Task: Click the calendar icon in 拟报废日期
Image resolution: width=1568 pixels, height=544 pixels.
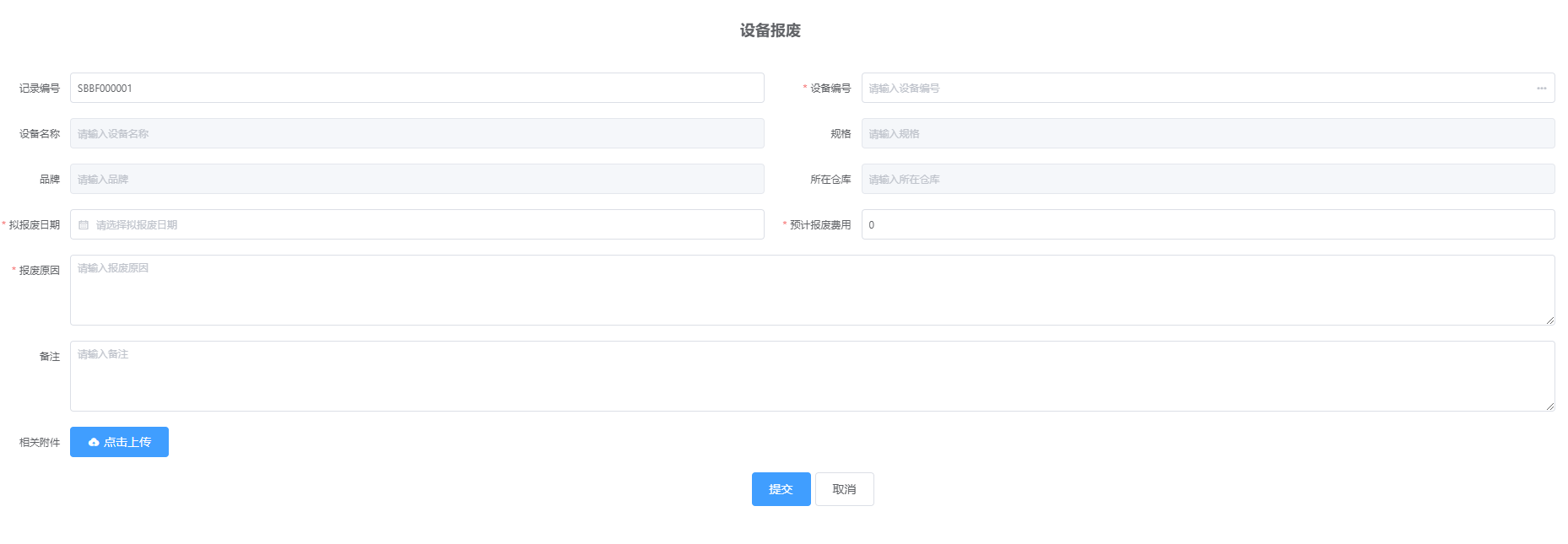Action: tap(84, 225)
